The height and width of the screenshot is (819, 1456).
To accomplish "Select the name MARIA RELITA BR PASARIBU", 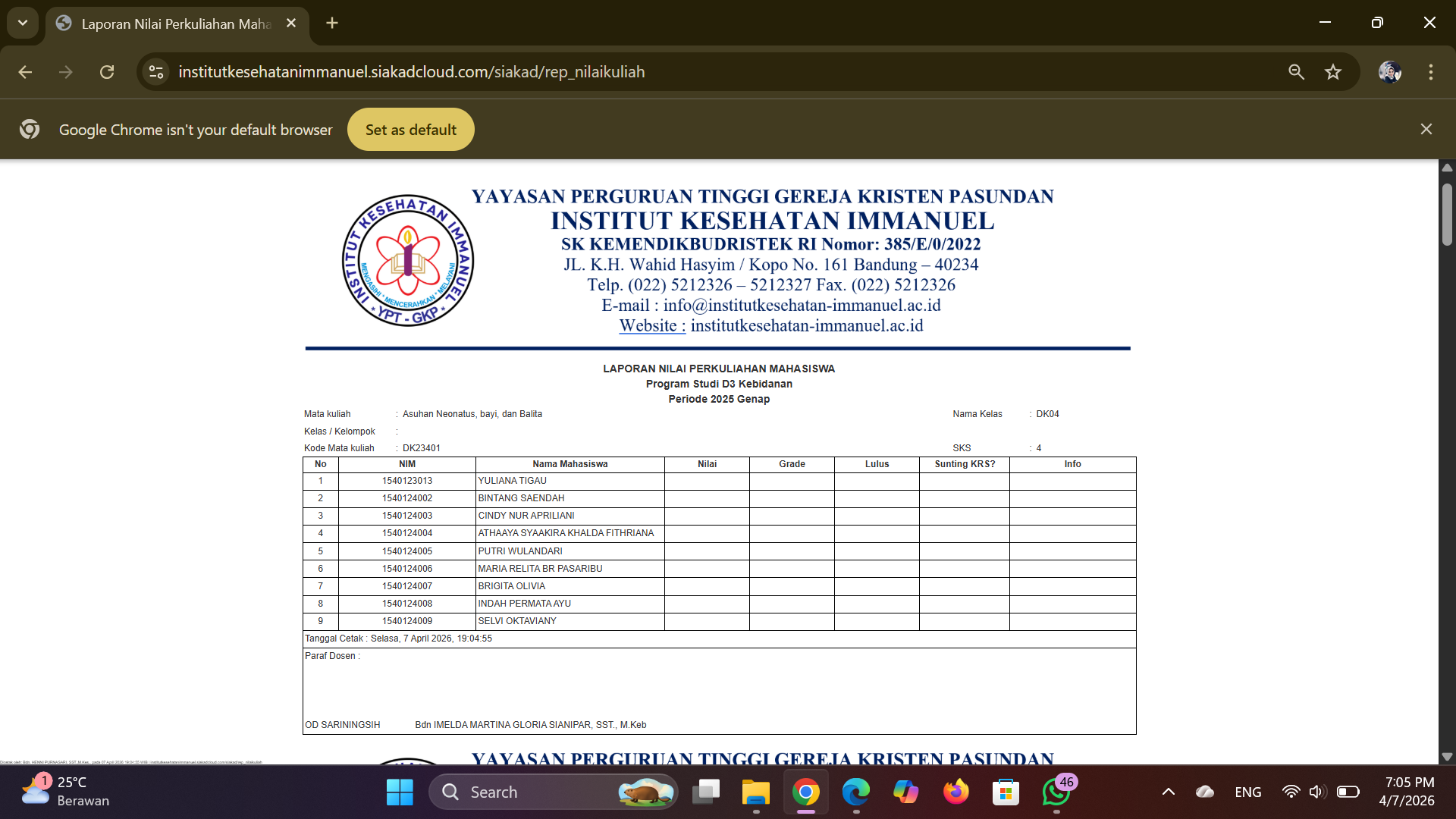I will tap(540, 569).
